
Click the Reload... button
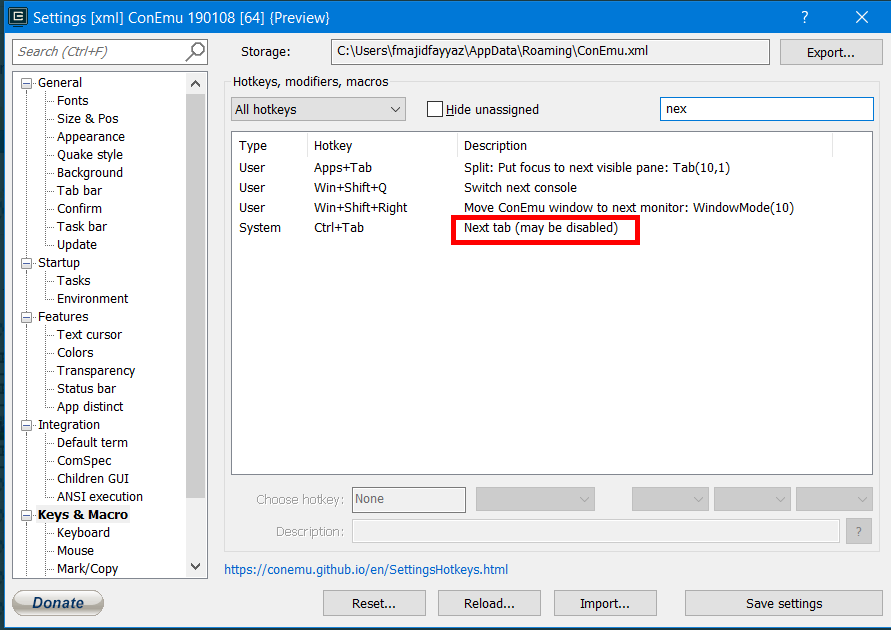pyautogui.click(x=489, y=603)
